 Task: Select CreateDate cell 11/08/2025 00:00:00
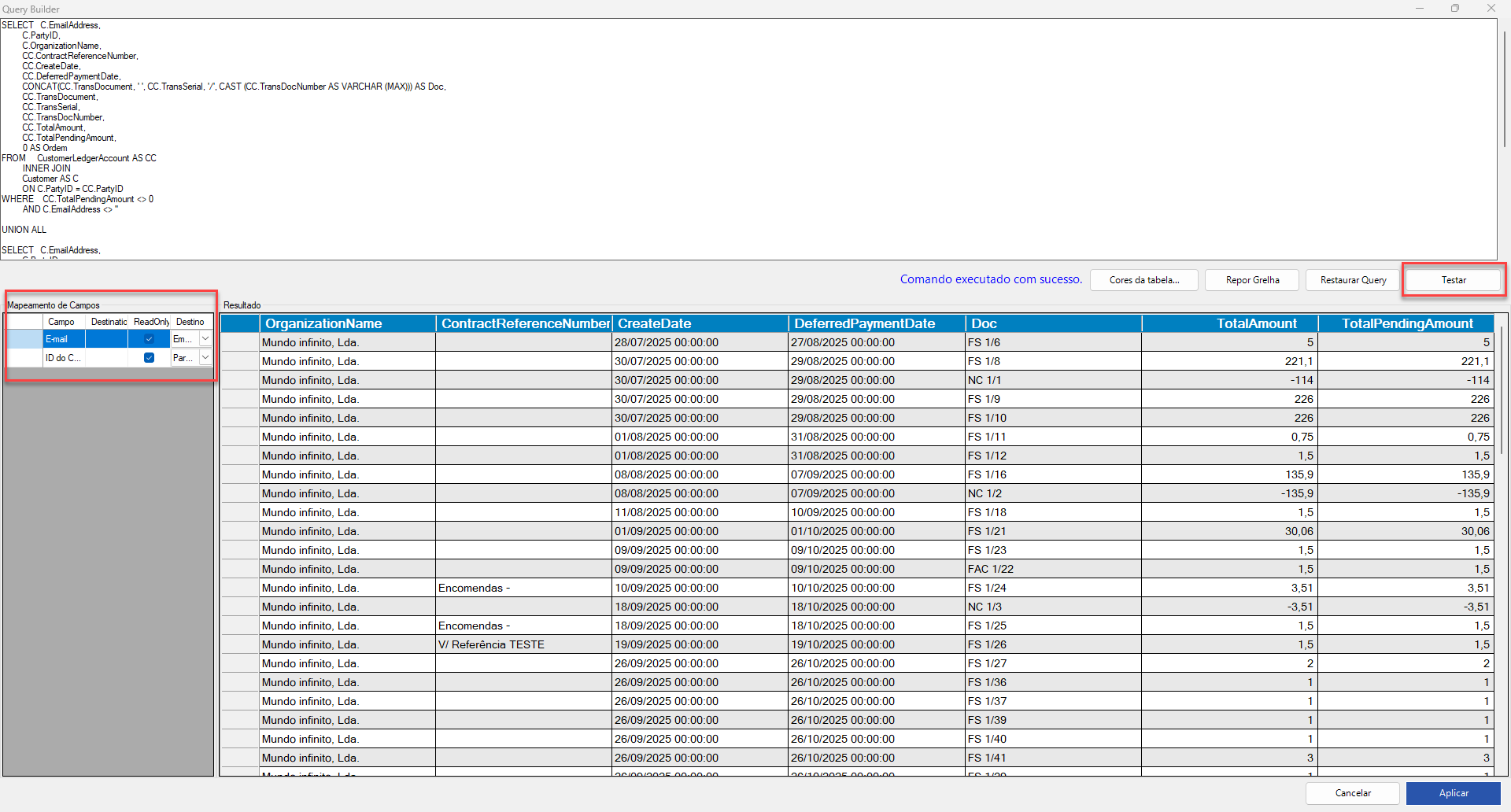point(700,512)
